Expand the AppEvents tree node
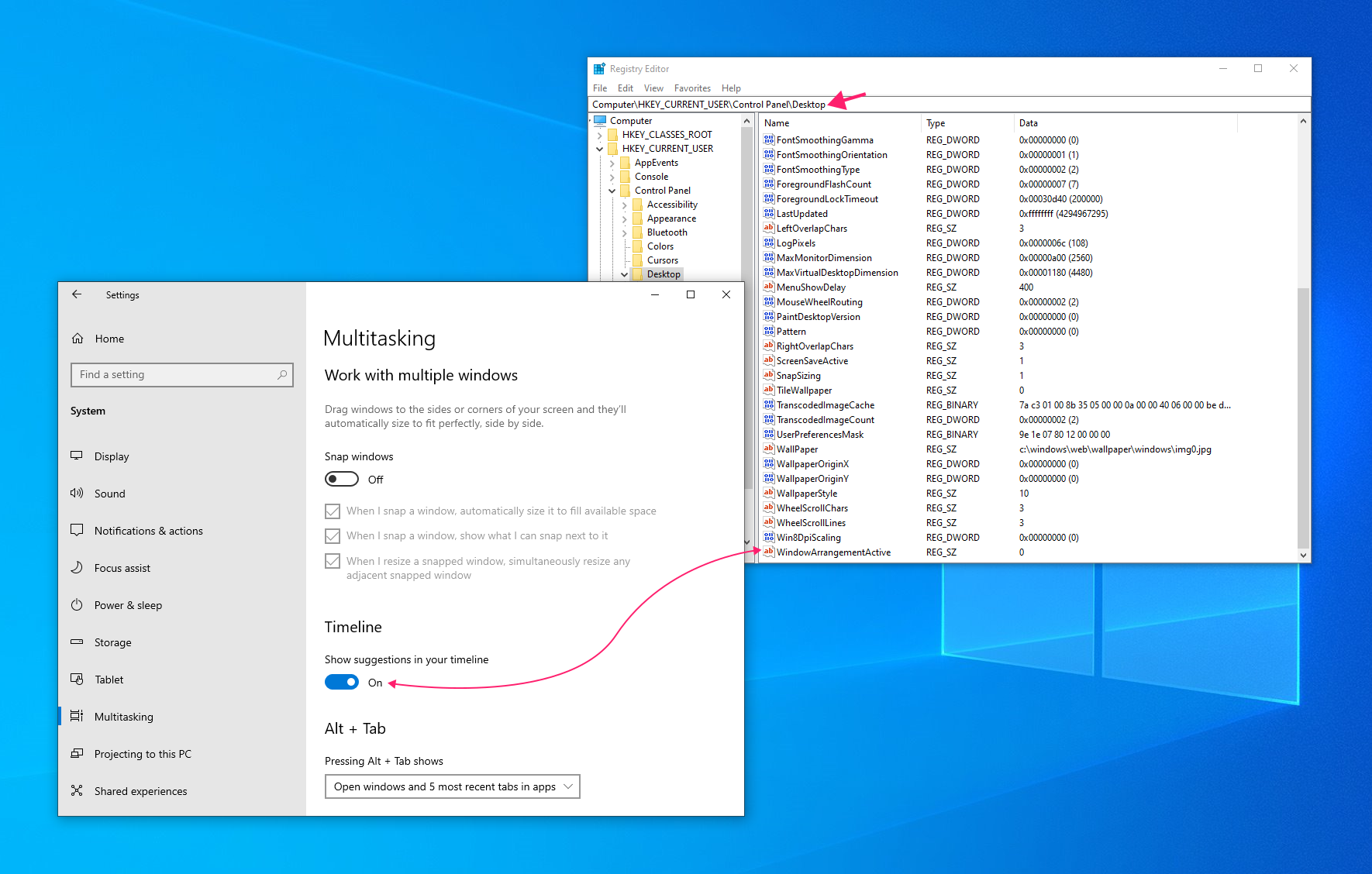This screenshot has height=874, width=1372. tap(612, 163)
